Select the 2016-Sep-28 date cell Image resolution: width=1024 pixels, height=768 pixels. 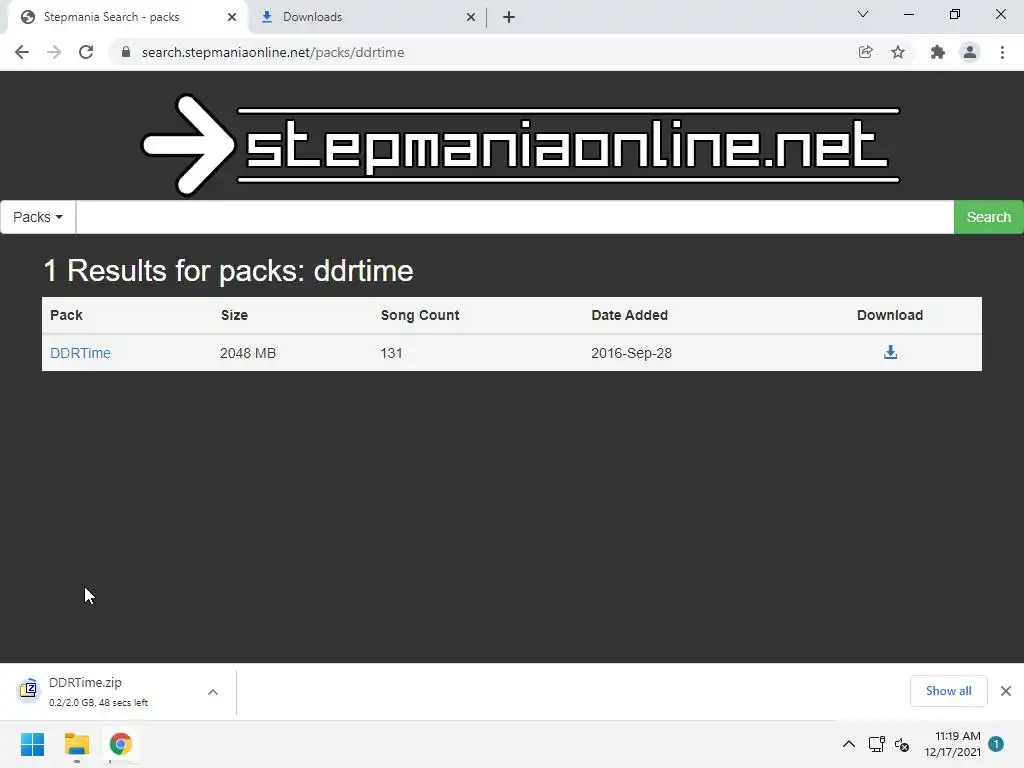[x=632, y=353]
